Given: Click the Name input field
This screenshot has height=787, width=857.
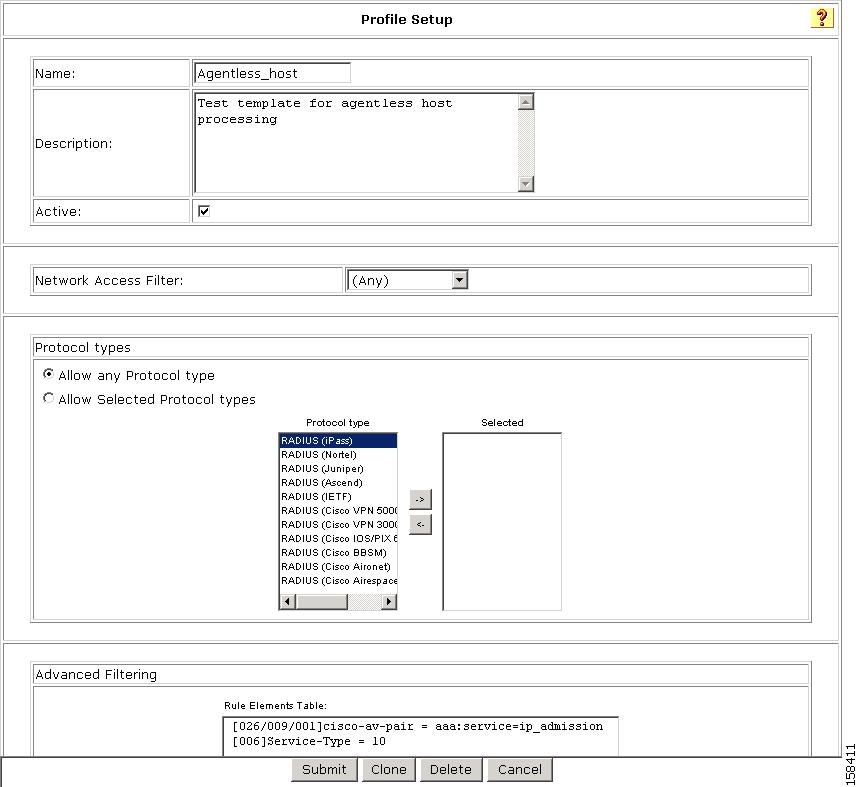Looking at the screenshot, I should tap(272, 73).
